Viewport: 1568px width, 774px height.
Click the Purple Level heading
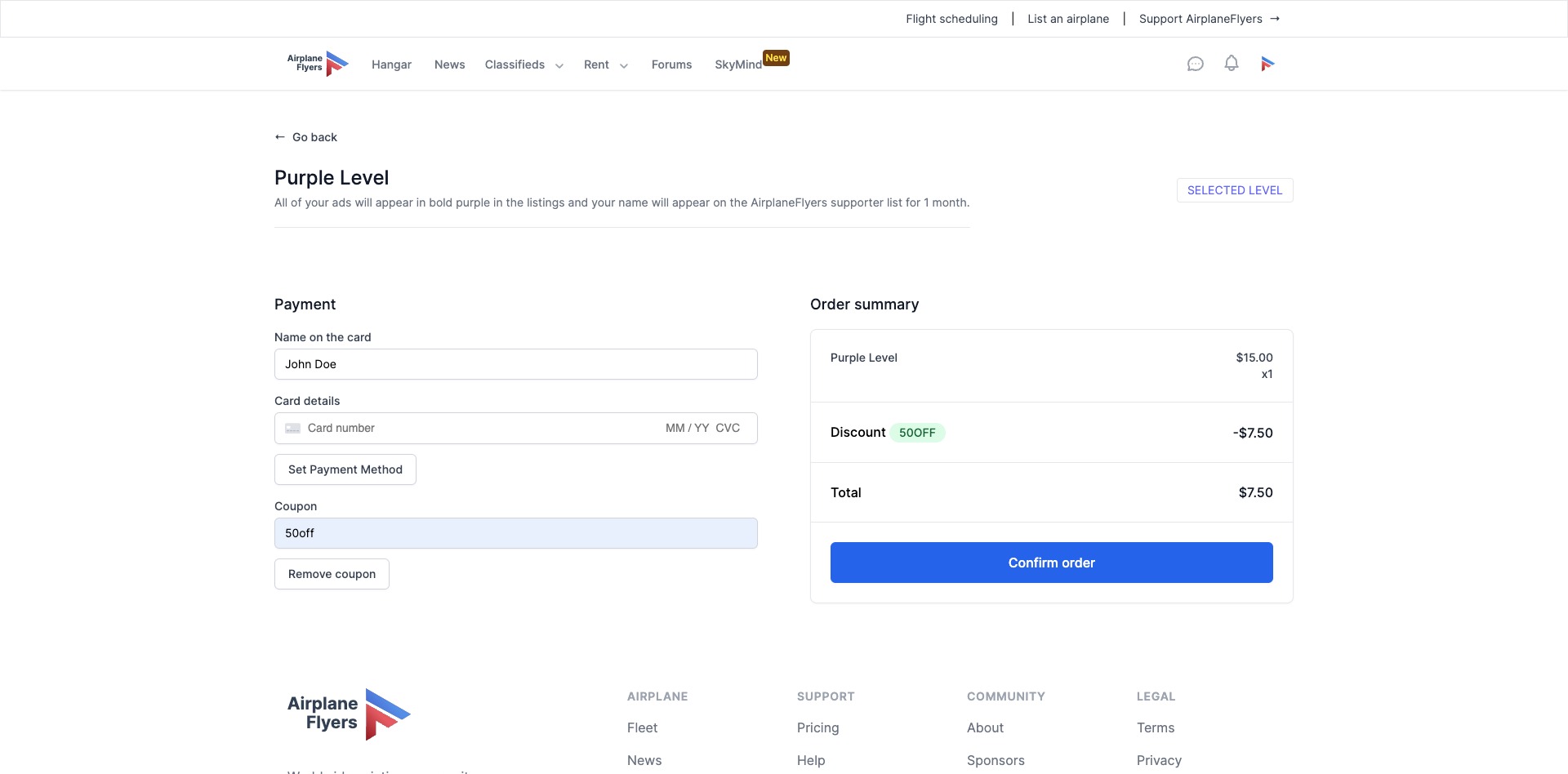(x=332, y=177)
